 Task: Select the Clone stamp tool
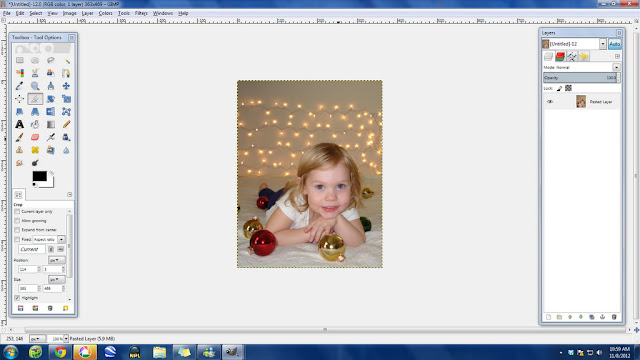pos(20,150)
